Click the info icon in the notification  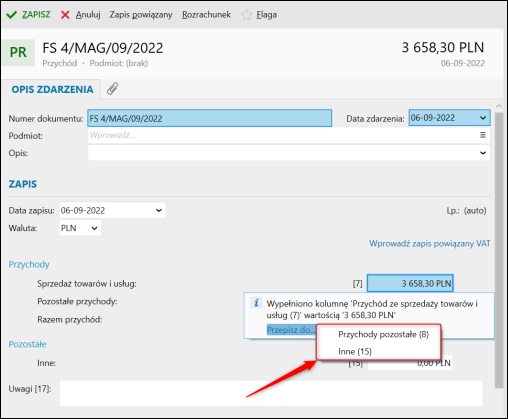[256, 303]
